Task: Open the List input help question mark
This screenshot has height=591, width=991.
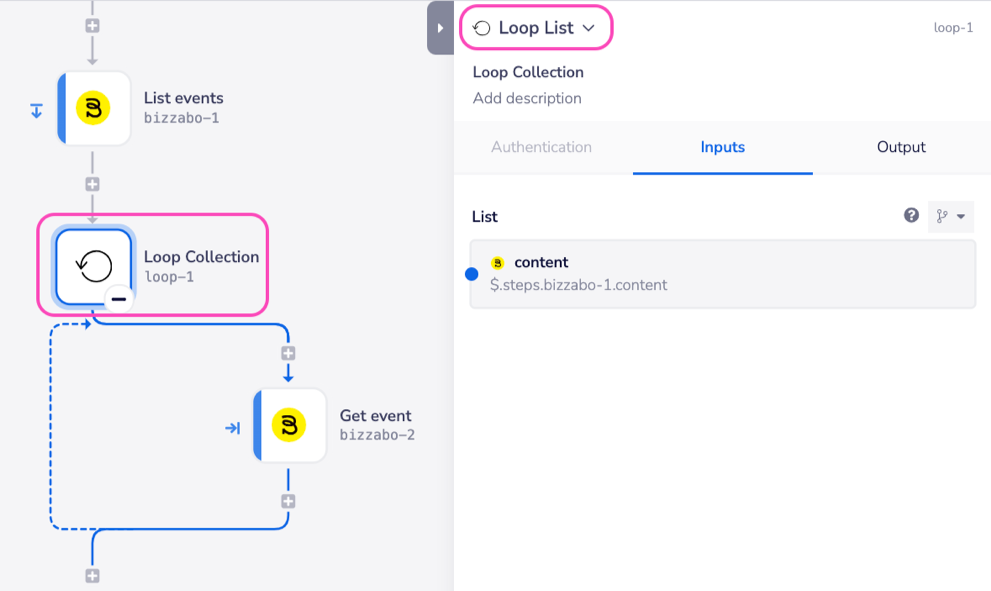Action: pos(911,215)
